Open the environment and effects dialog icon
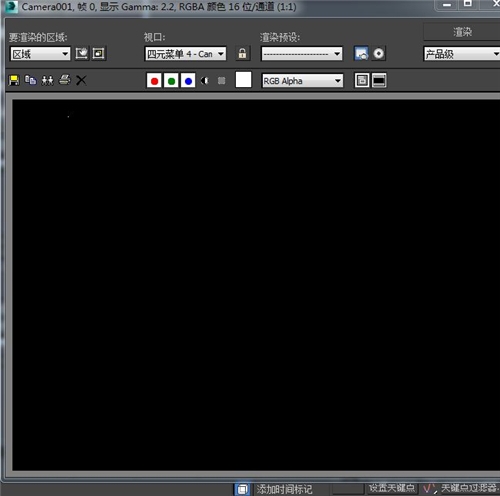500x496 pixels. click(x=379, y=54)
